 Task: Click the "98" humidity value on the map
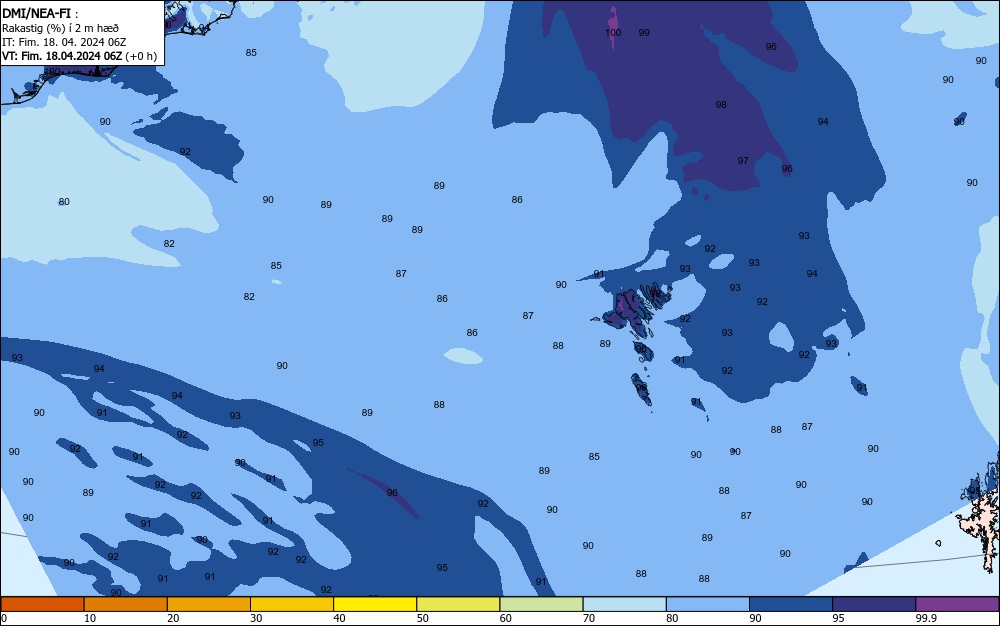point(721,105)
